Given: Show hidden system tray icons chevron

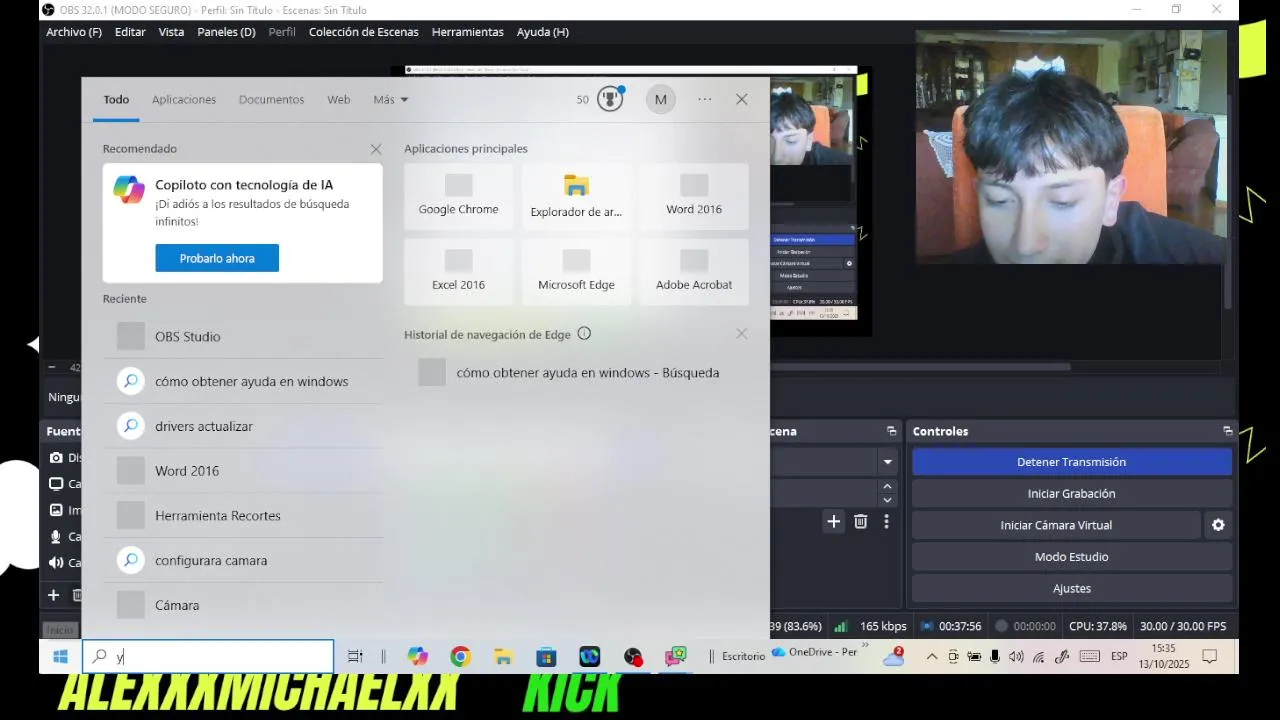Looking at the screenshot, I should point(931,656).
